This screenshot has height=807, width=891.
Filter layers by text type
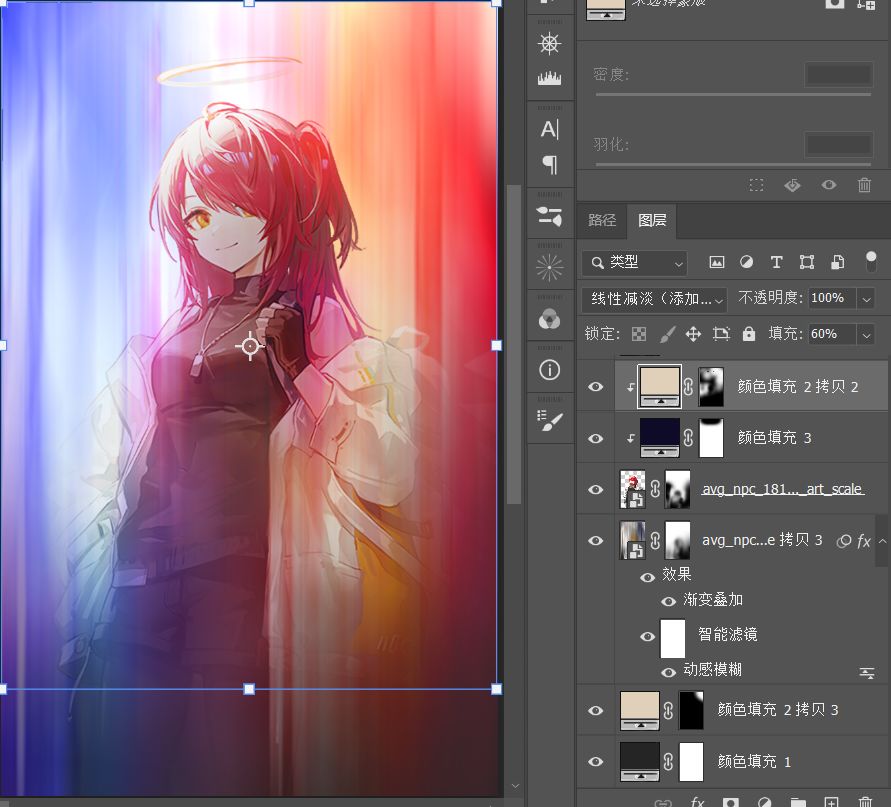pos(776,263)
